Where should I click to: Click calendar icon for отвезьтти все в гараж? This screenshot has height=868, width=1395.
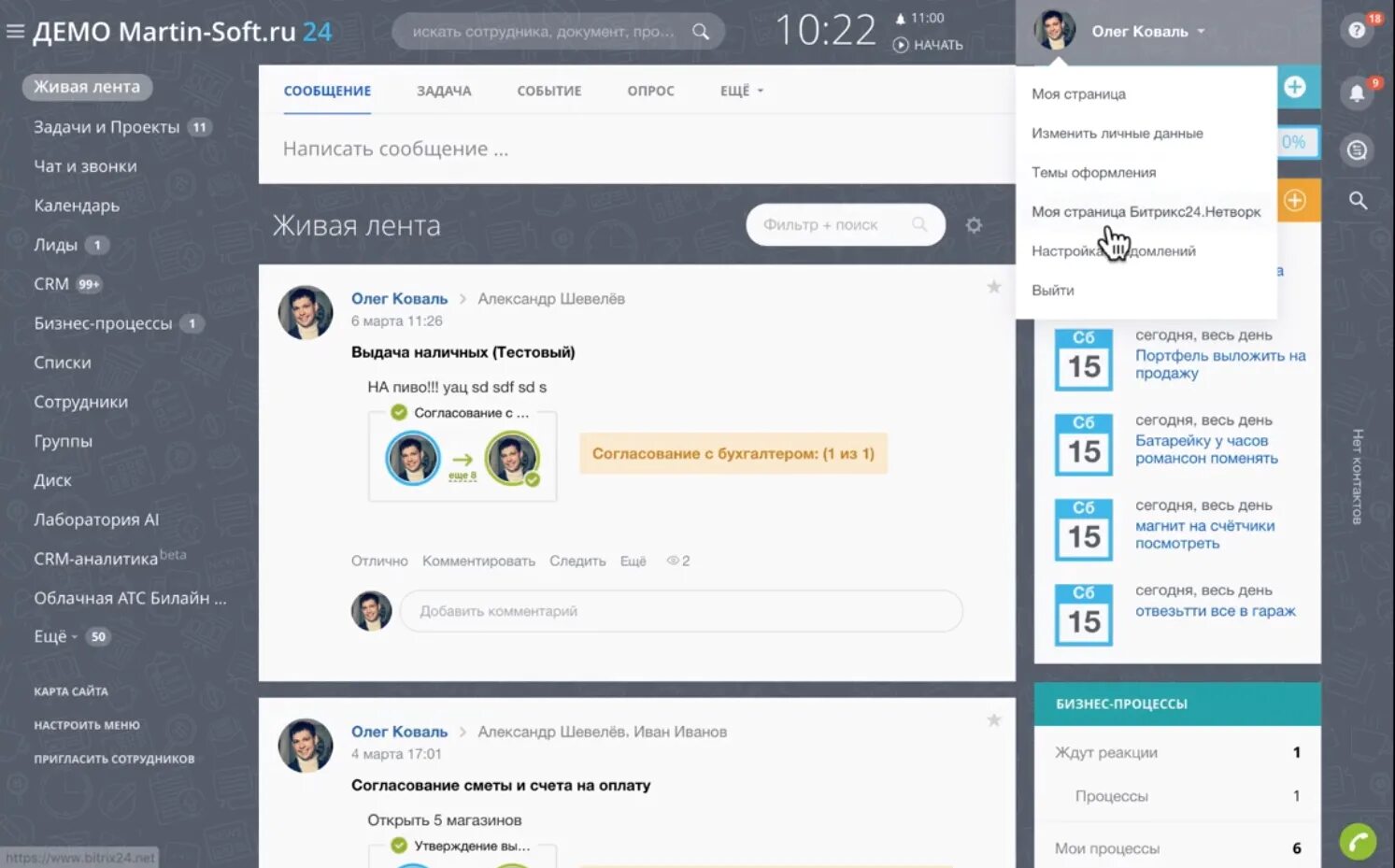pyautogui.click(x=1084, y=615)
